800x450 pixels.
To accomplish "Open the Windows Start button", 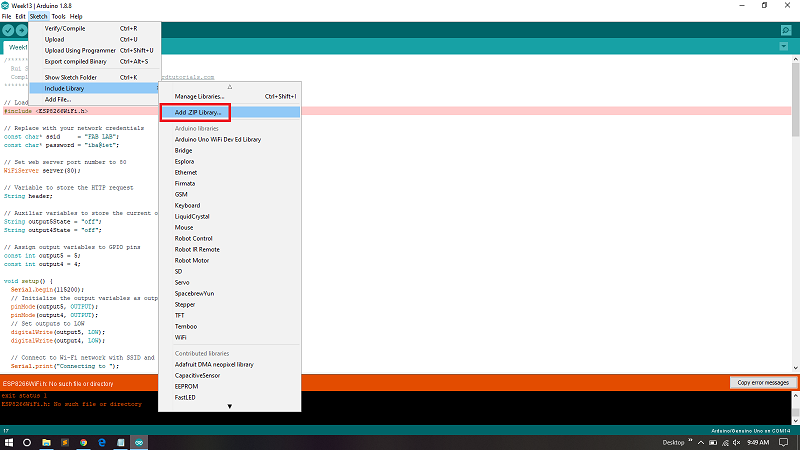I will (x=9, y=442).
